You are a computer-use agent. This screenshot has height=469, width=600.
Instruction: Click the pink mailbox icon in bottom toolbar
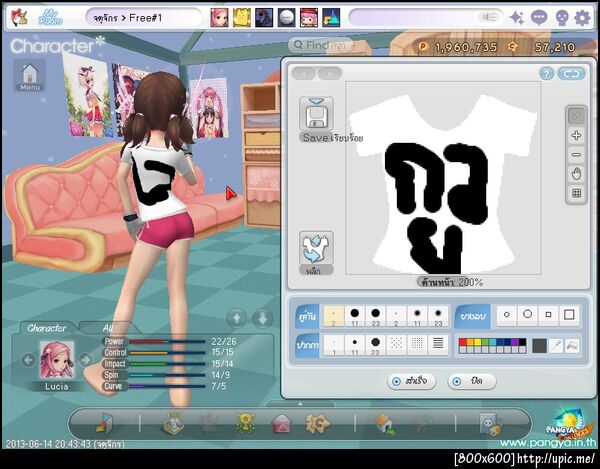point(281,424)
